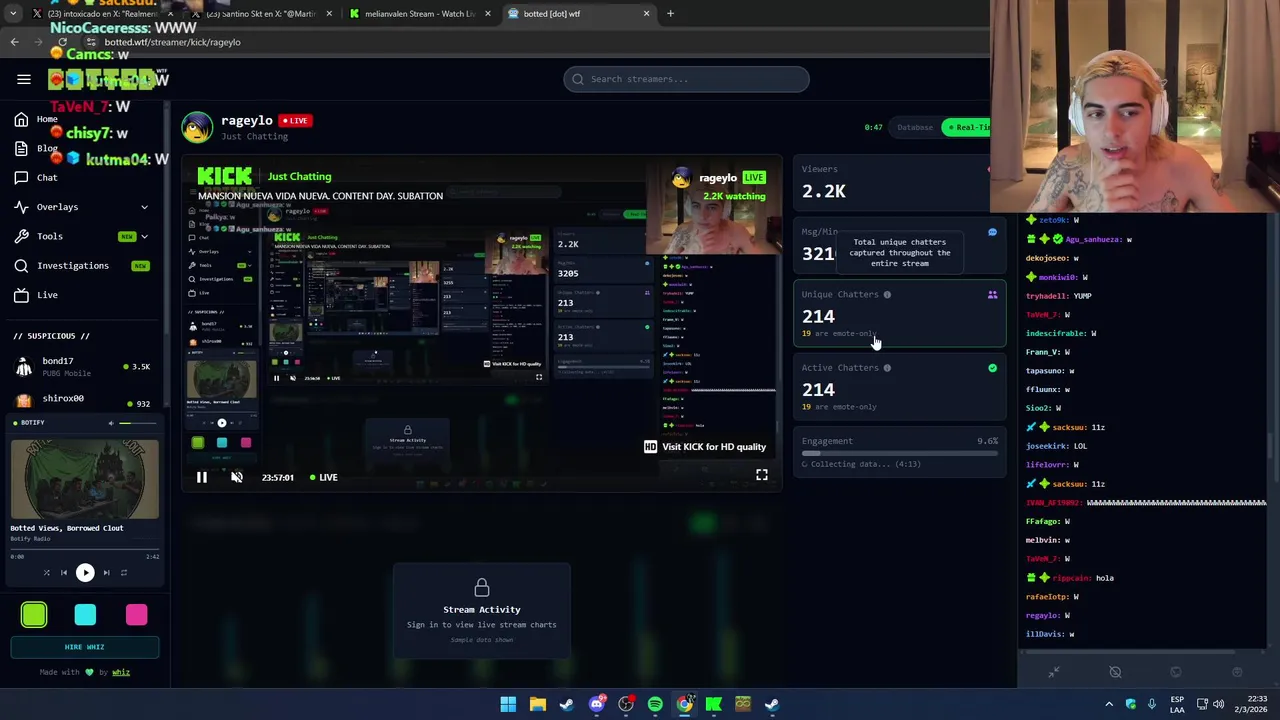
Task: Toggle the crossed-circle chat filter icon
Action: pyautogui.click(x=1115, y=672)
